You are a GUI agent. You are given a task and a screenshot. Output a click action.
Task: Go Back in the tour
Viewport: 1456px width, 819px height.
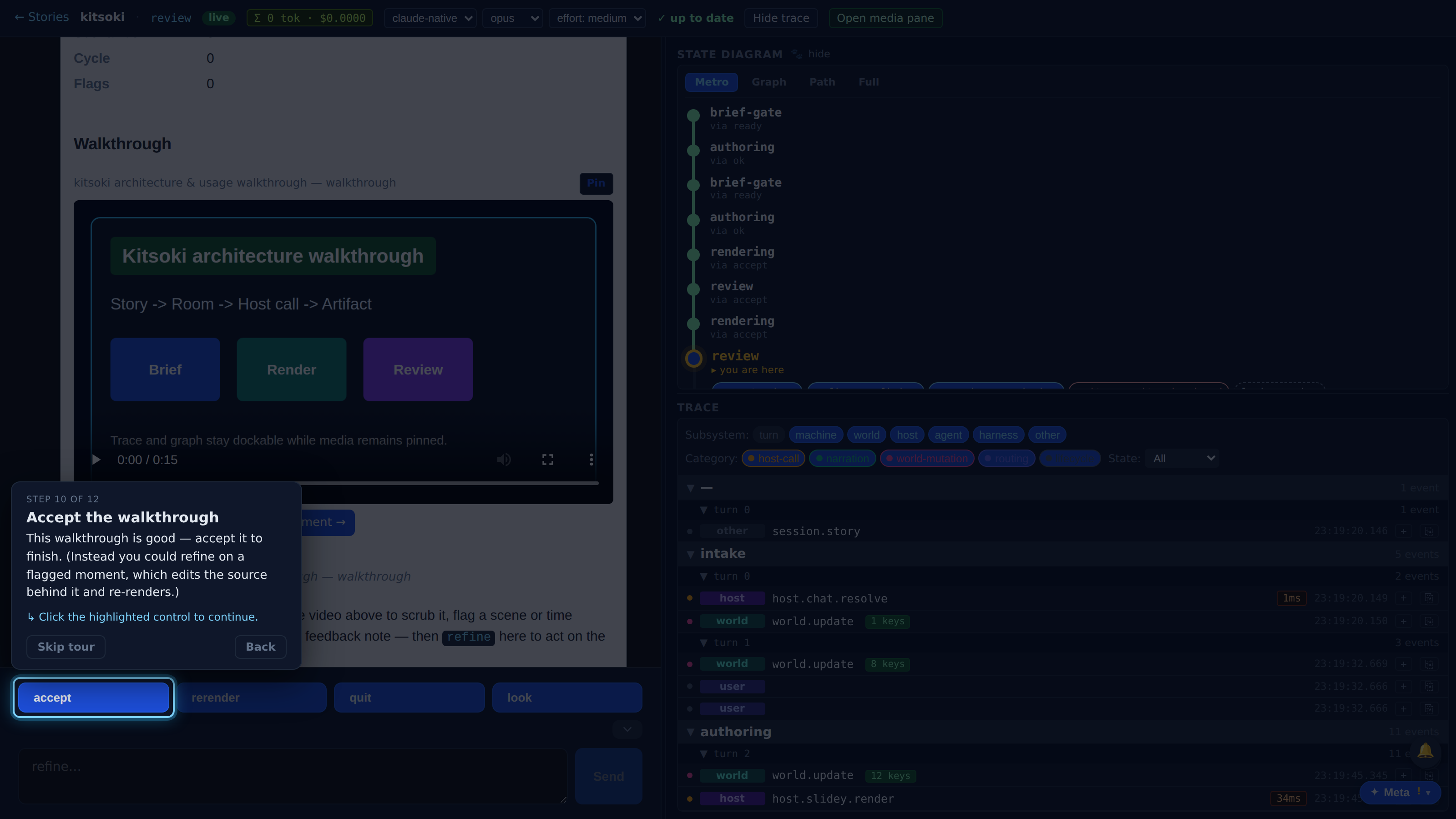(261, 647)
